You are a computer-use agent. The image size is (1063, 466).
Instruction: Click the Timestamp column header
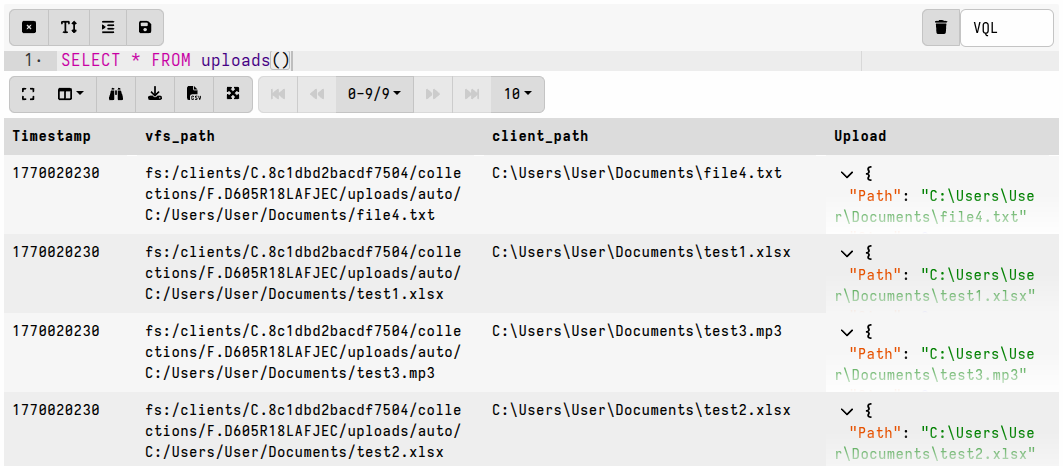52,136
